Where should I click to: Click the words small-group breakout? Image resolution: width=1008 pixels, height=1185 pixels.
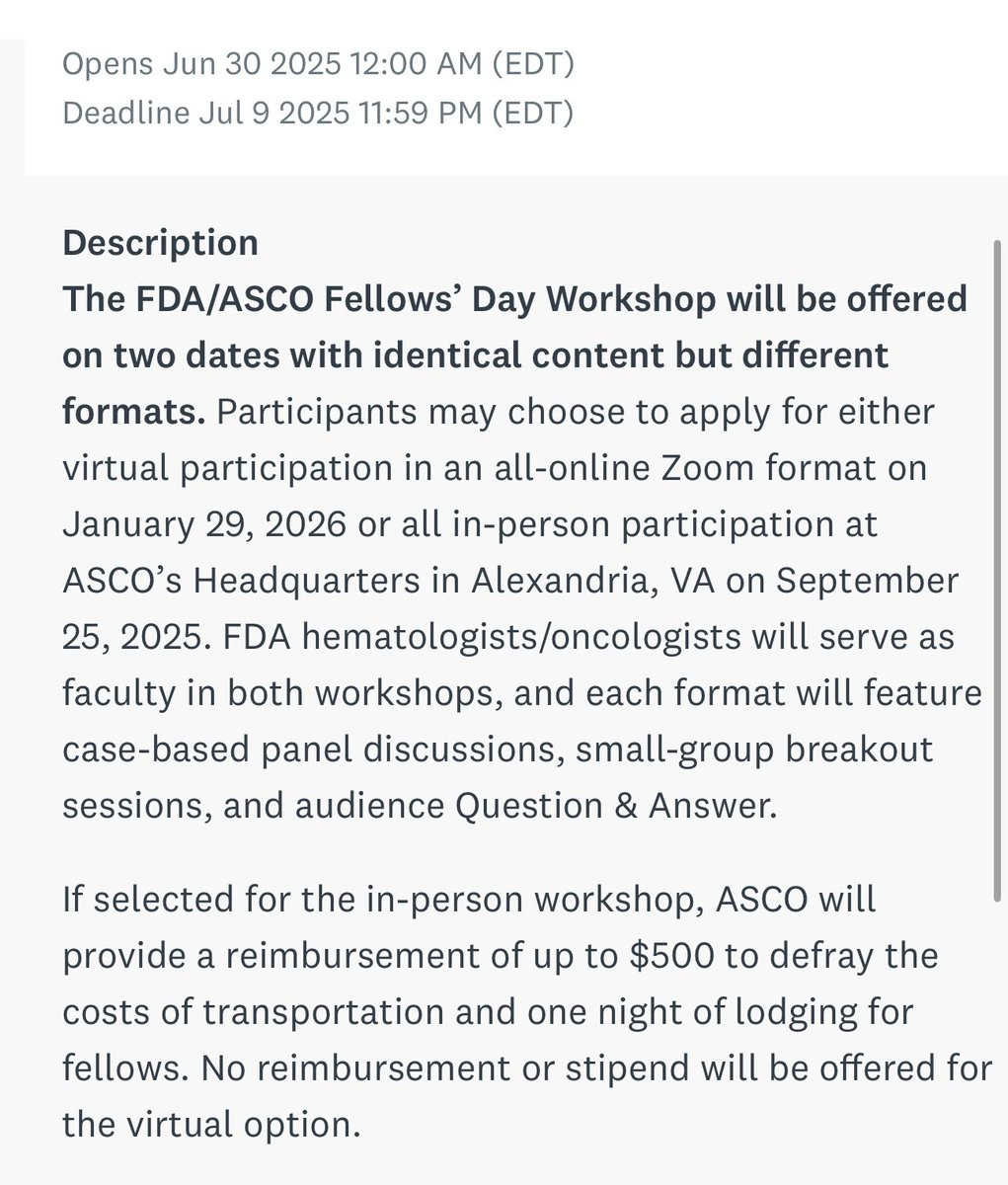(755, 750)
